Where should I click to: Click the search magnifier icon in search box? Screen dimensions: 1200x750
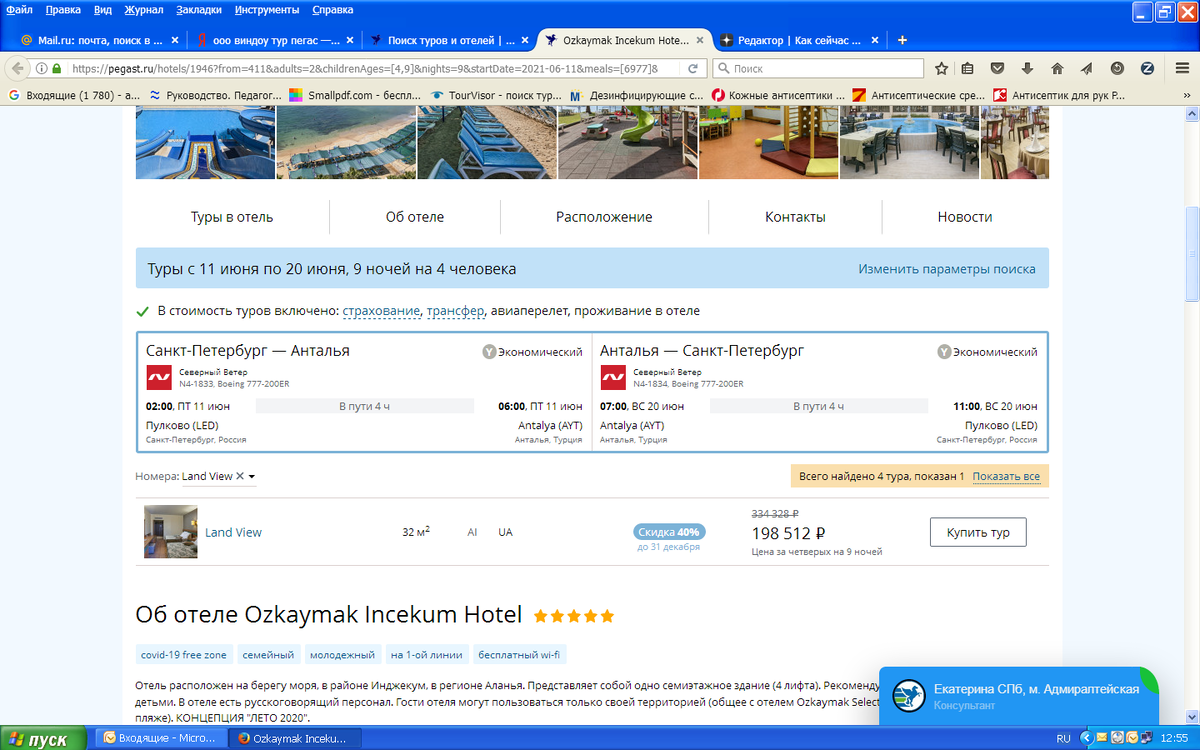[x=723, y=69]
